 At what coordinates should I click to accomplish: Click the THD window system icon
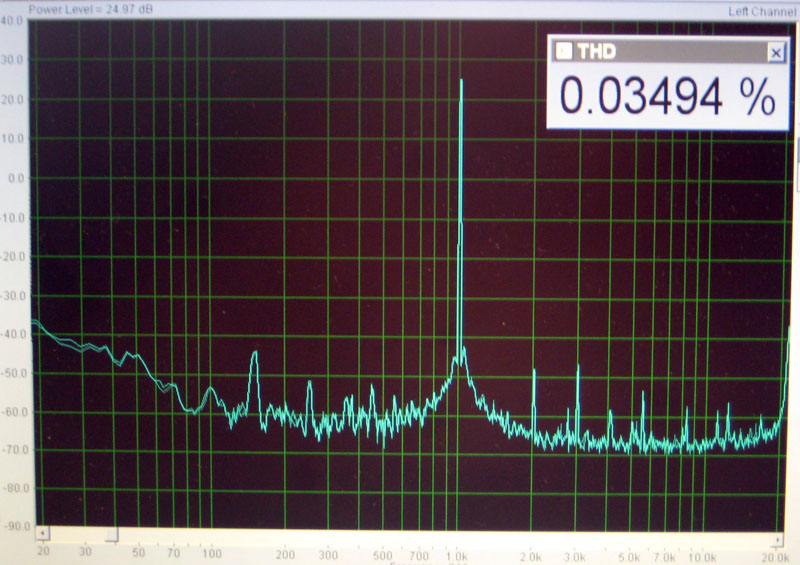pos(563,52)
